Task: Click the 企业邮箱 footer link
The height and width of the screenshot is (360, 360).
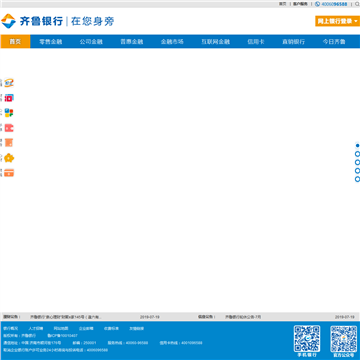Action: (x=86, y=328)
